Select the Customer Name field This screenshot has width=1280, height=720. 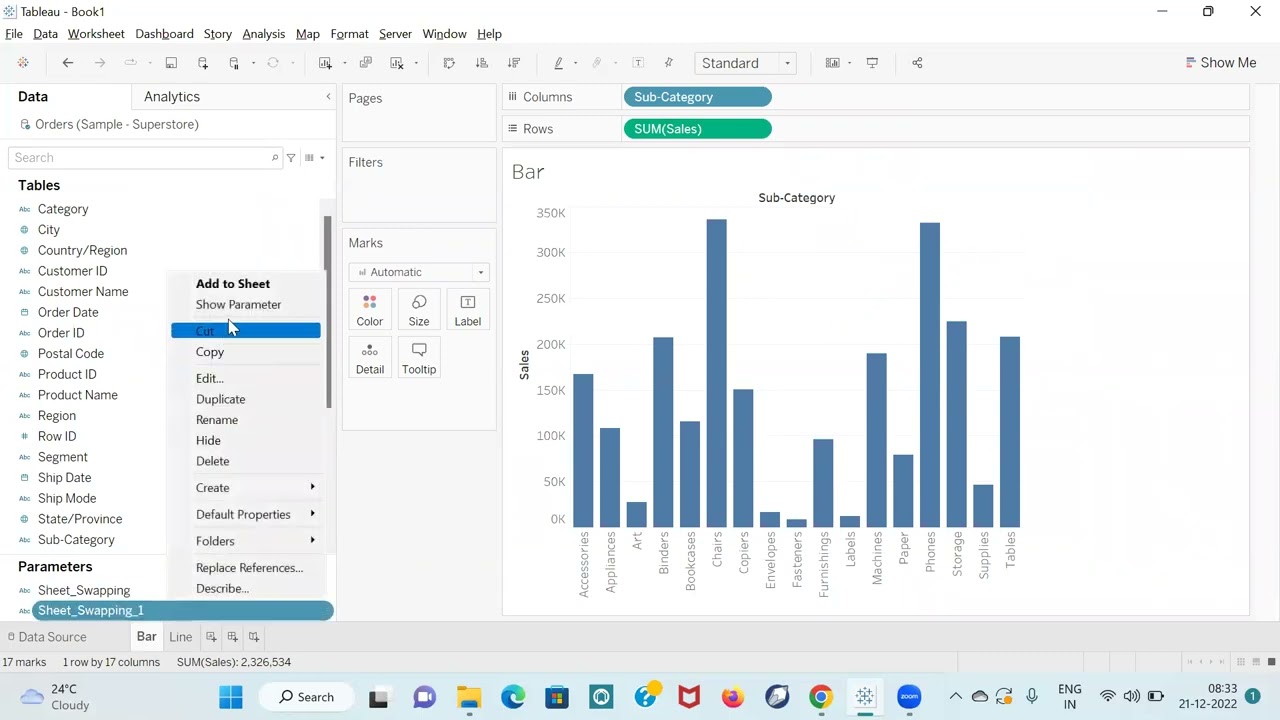click(x=83, y=292)
